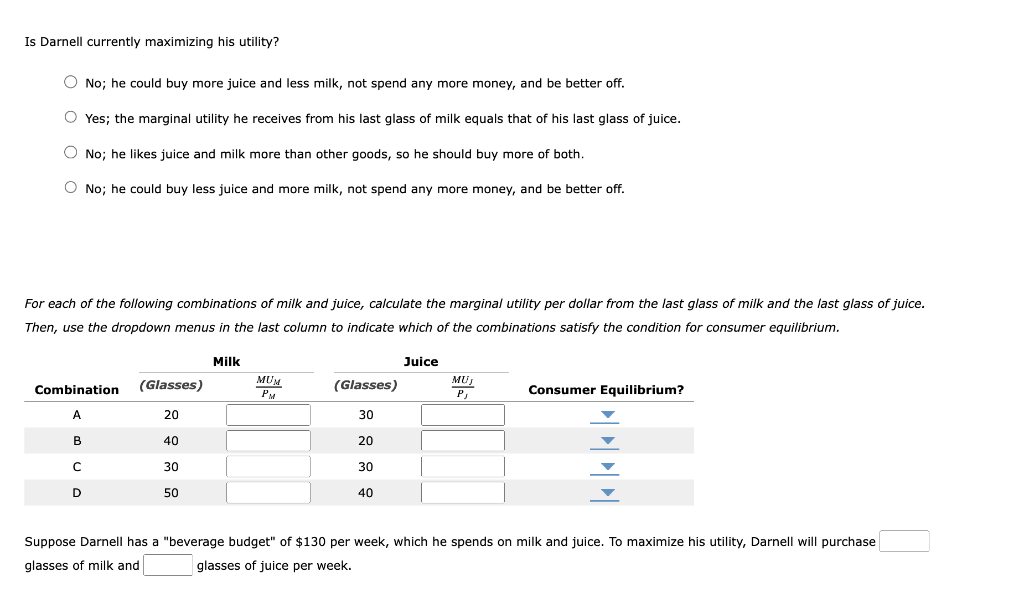Select the first 'No; he could buy more juice' option
Image resolution: width=1024 pixels, height=598 pixels.
[x=70, y=82]
